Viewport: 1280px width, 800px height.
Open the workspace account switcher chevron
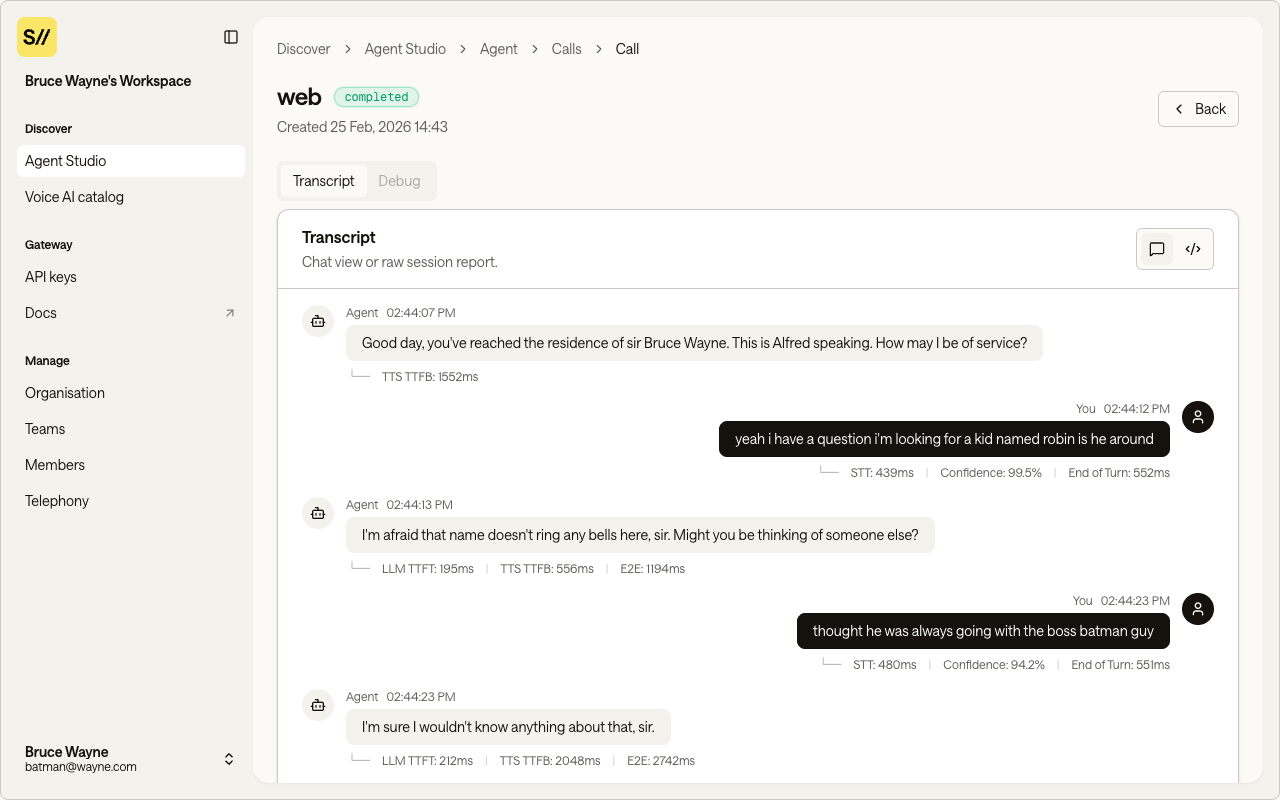[x=228, y=759]
